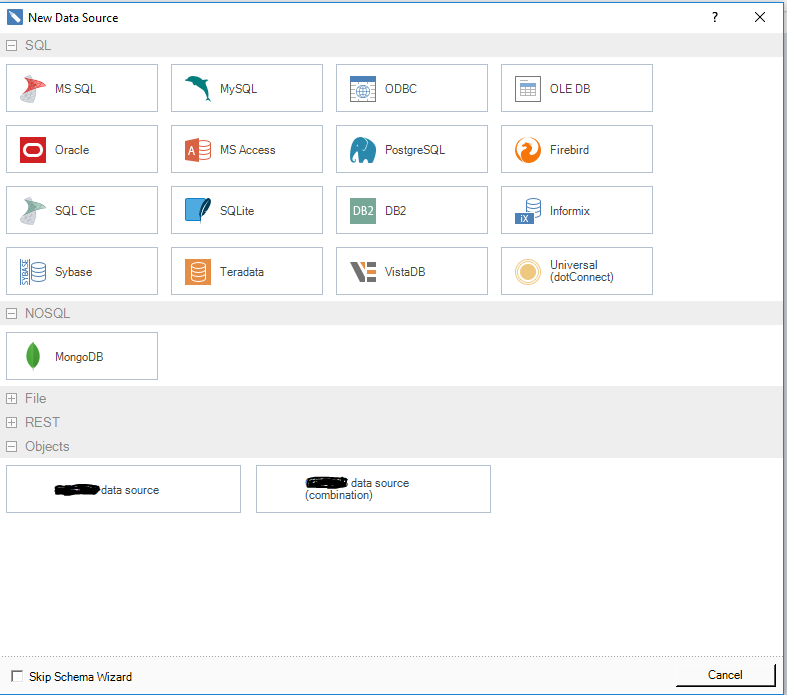Viewport: 787px width, 695px height.
Task: Close the New Data Source window
Action: click(760, 17)
